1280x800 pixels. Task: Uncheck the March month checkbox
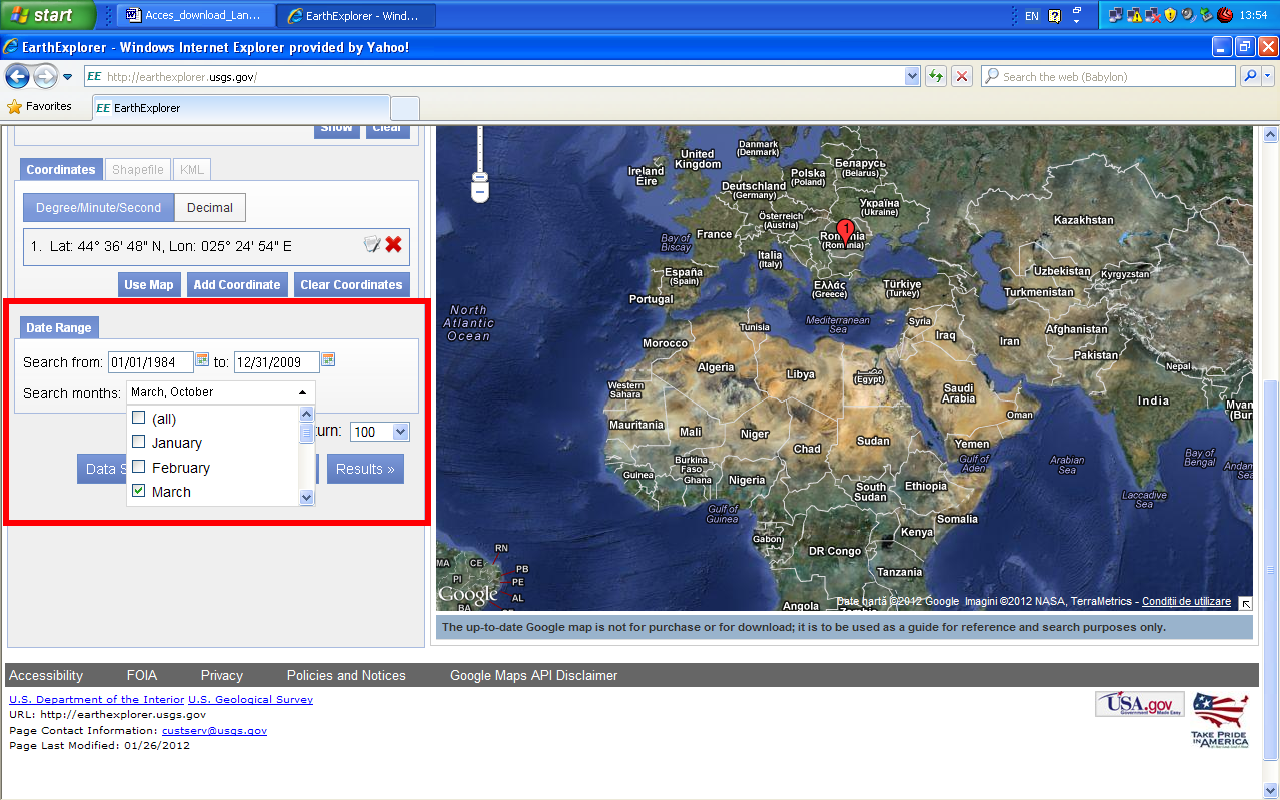[x=139, y=491]
